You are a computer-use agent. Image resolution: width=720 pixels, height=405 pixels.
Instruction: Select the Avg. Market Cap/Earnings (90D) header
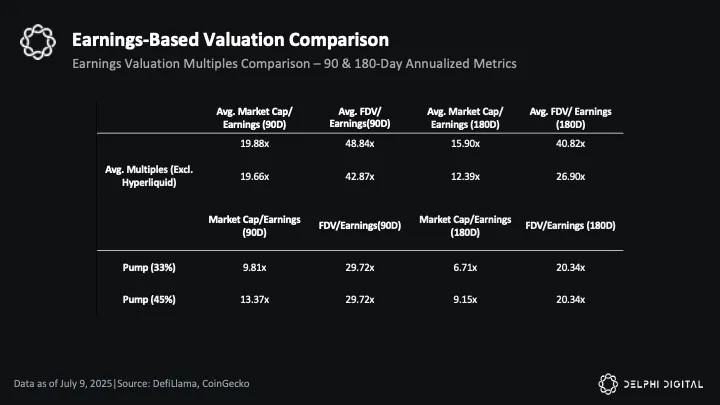(254, 117)
